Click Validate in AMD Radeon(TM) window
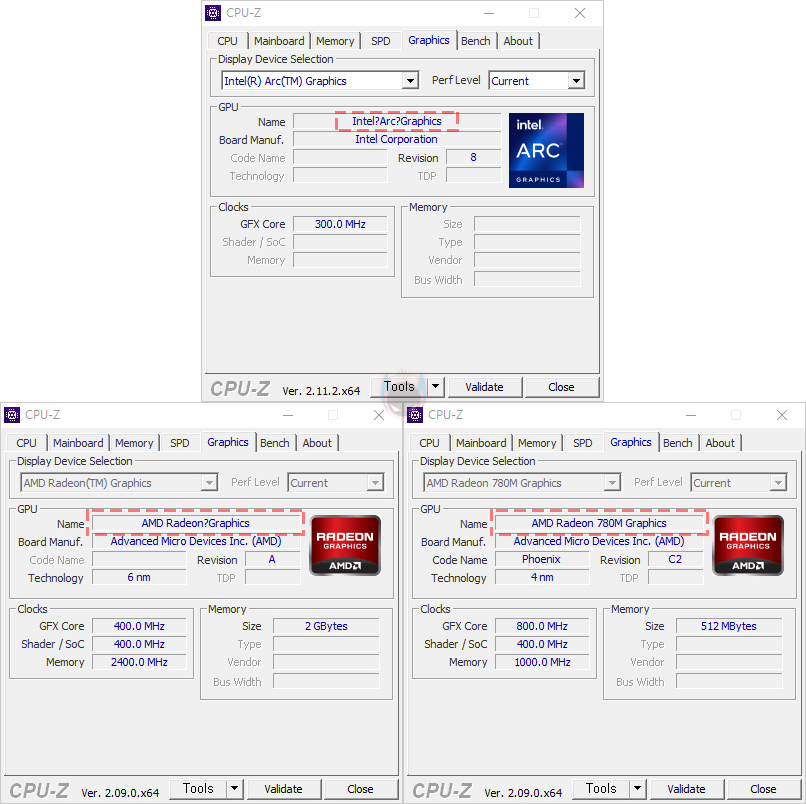806x804 pixels. [x=284, y=789]
